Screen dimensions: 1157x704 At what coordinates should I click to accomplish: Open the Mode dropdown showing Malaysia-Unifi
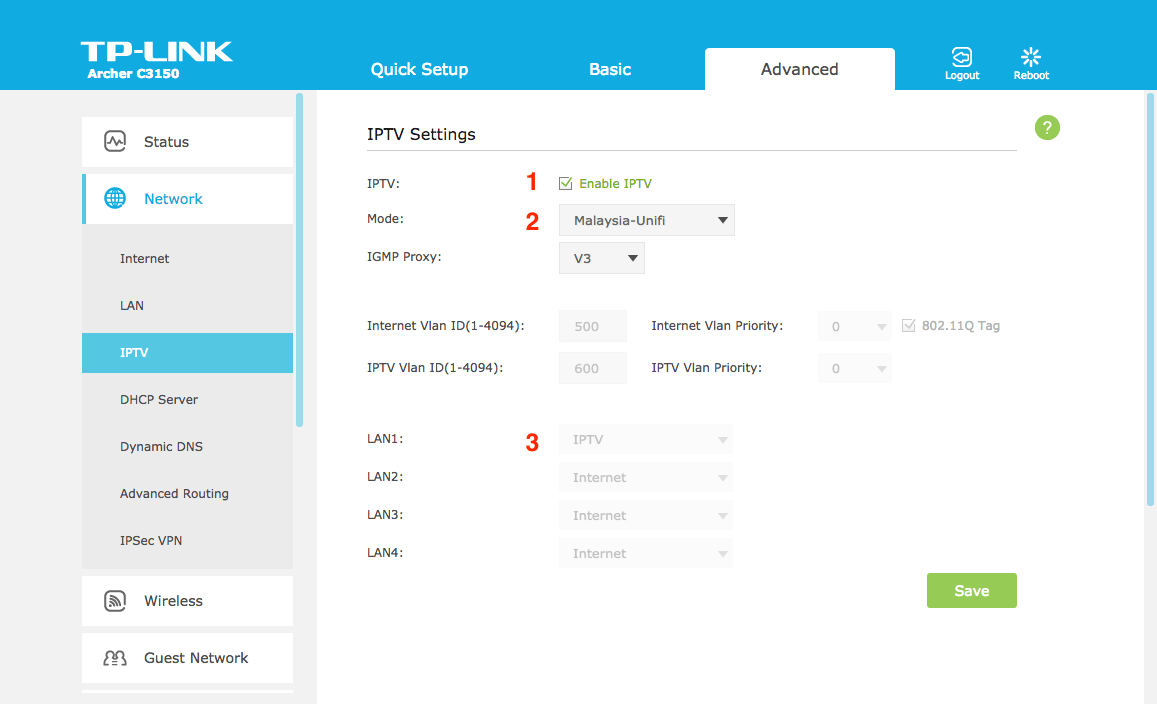(x=646, y=220)
